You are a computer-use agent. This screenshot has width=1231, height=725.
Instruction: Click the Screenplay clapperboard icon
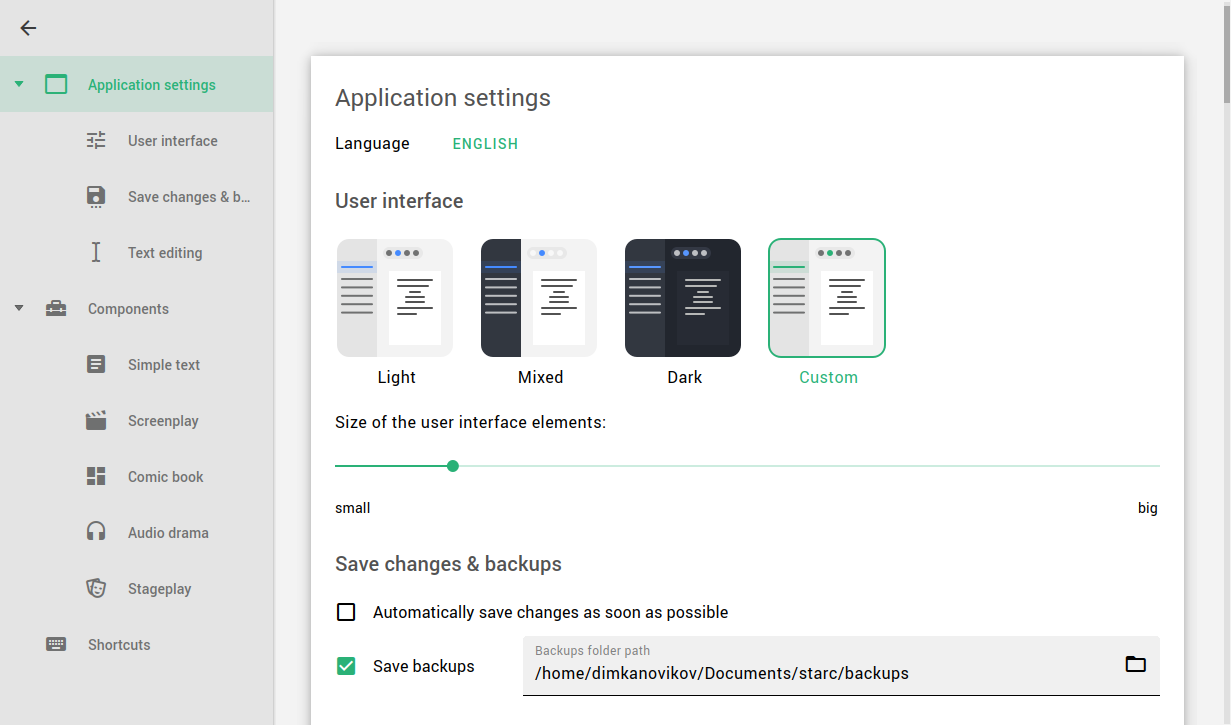(x=96, y=421)
